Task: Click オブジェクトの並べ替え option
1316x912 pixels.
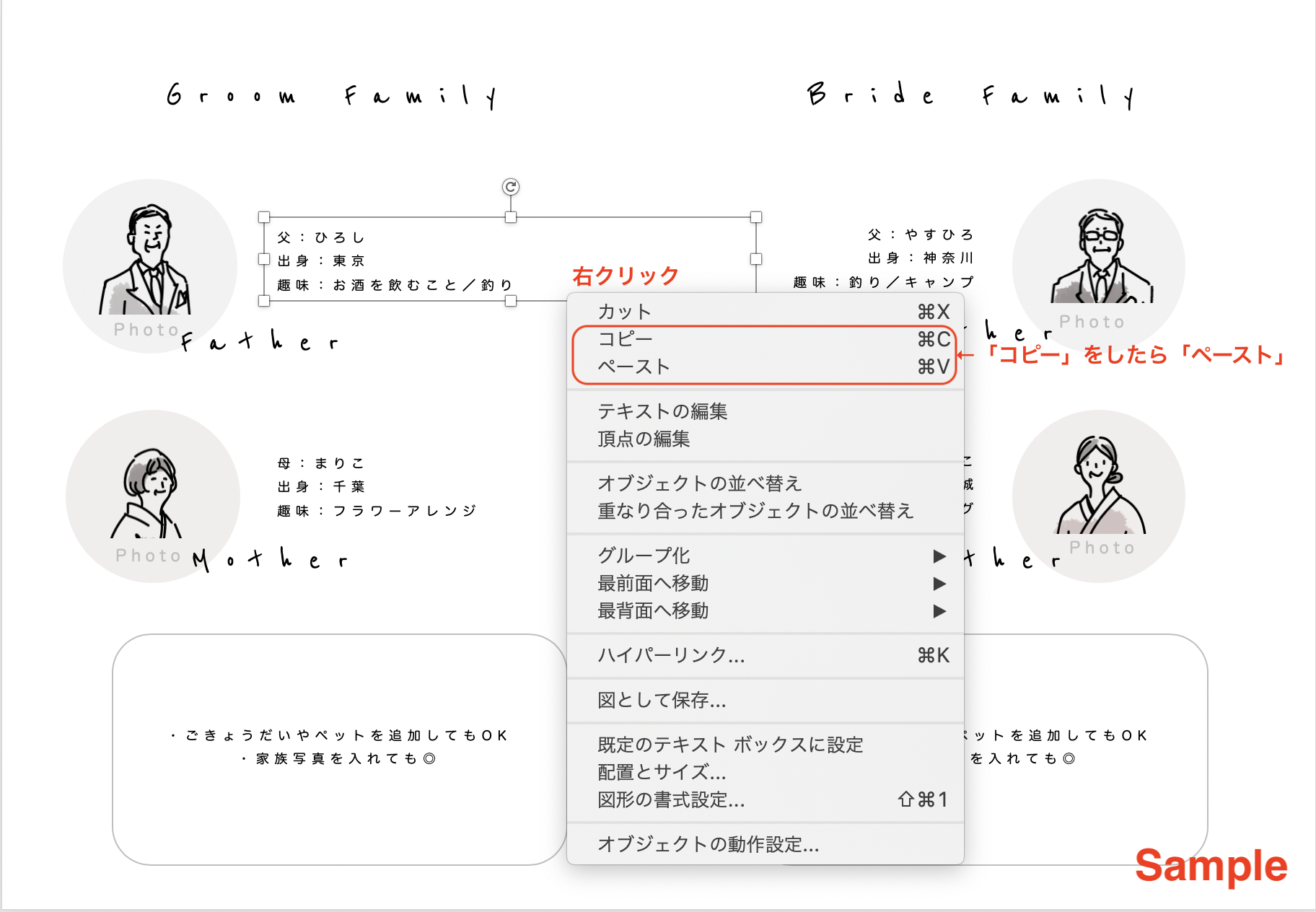Action: (x=699, y=483)
